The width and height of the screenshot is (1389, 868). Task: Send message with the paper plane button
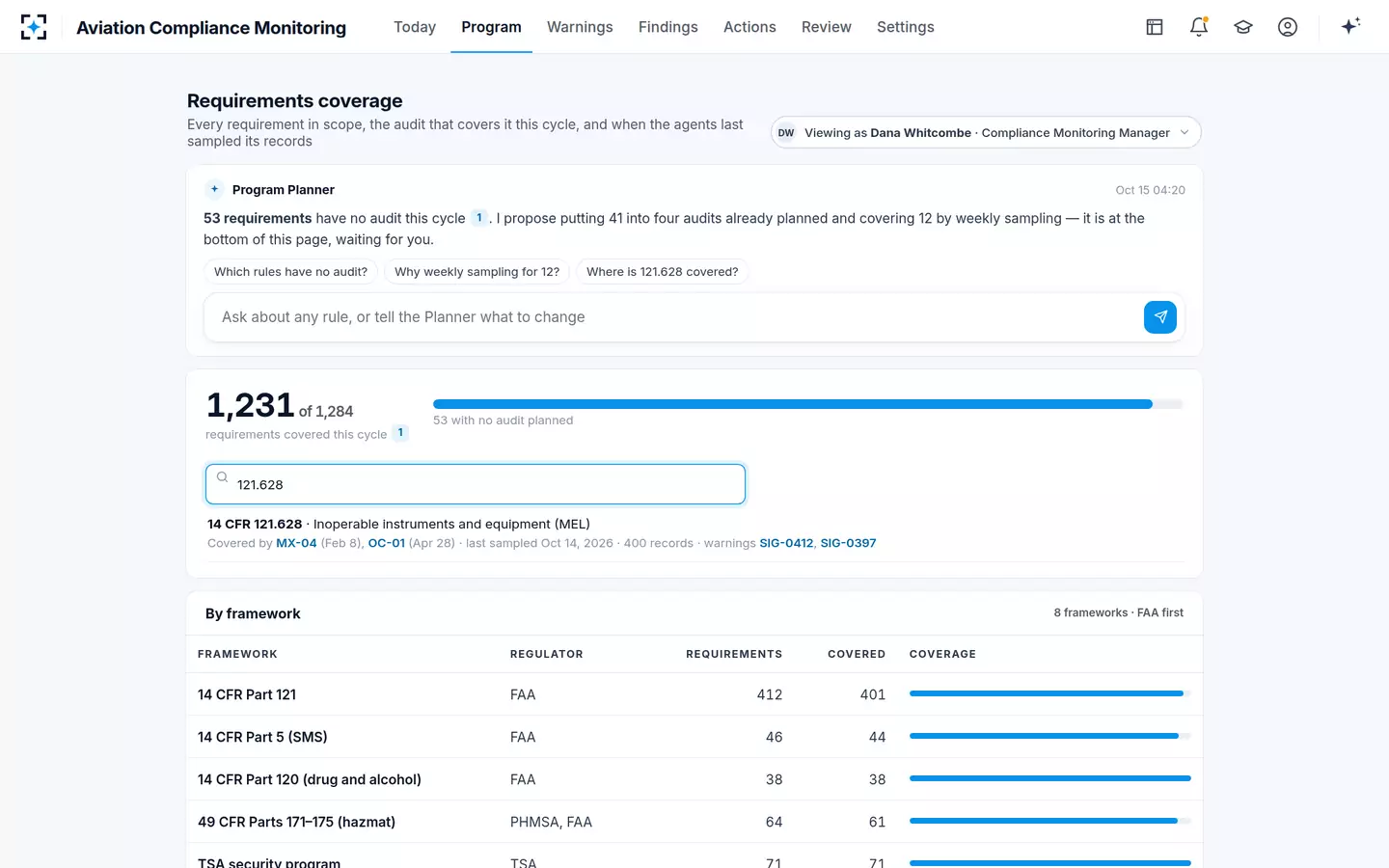point(1160,317)
